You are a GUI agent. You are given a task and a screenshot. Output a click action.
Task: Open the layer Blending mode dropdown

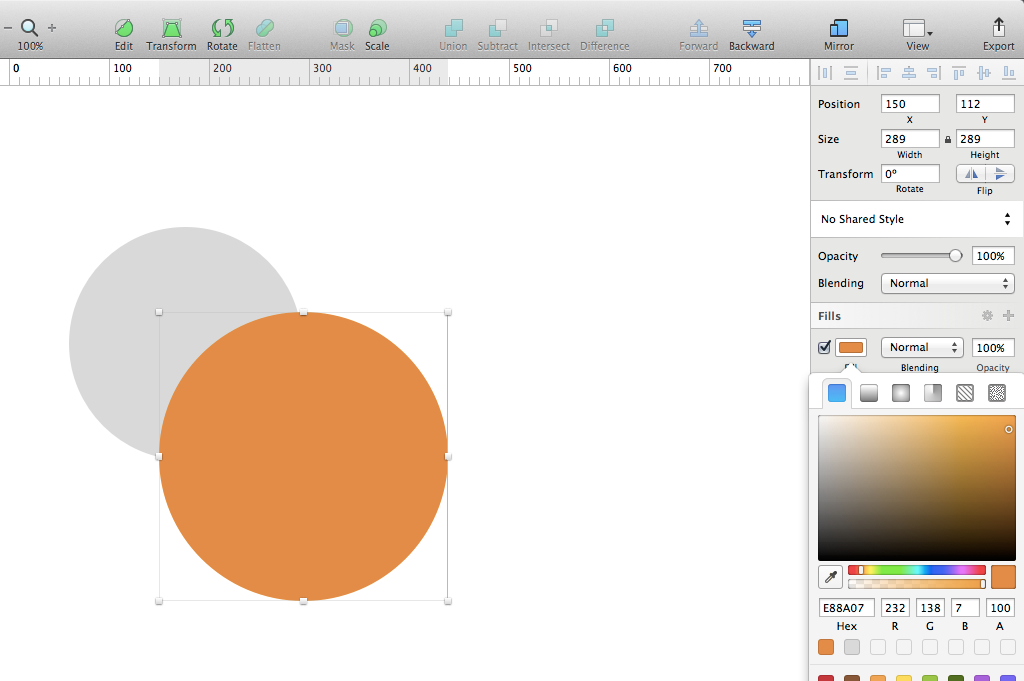tap(947, 283)
